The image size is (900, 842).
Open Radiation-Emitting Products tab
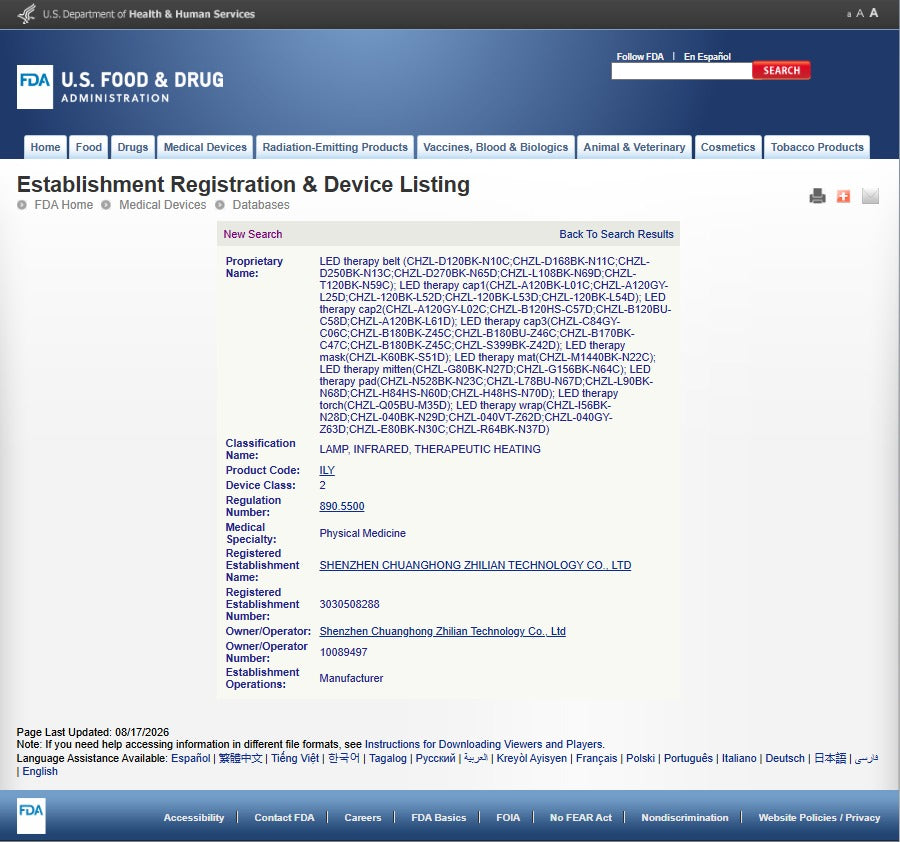(335, 147)
